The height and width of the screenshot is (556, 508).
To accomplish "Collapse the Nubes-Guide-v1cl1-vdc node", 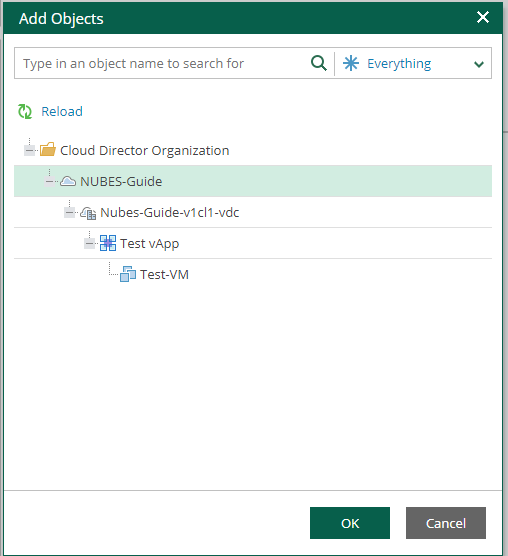I will pos(69,213).
